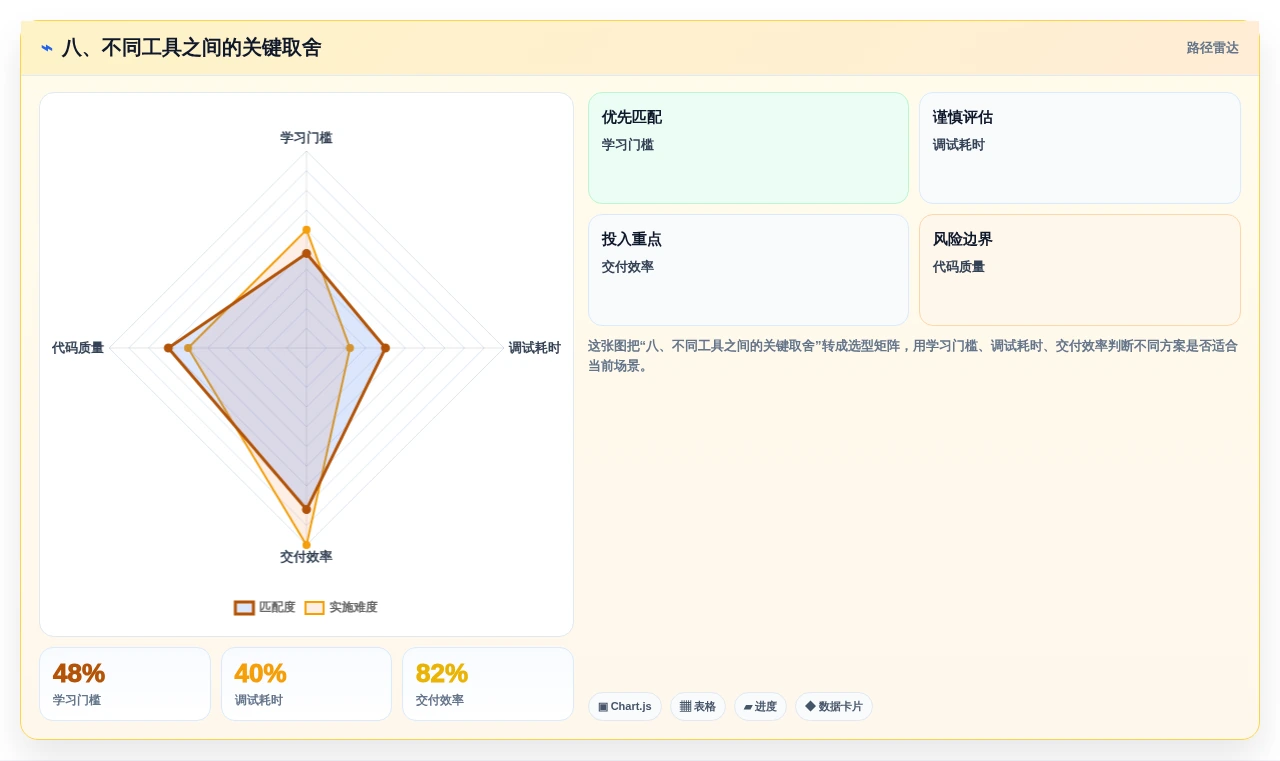The image size is (1280, 761).
Task: Select the 表格 tag chip
Action: 698,706
